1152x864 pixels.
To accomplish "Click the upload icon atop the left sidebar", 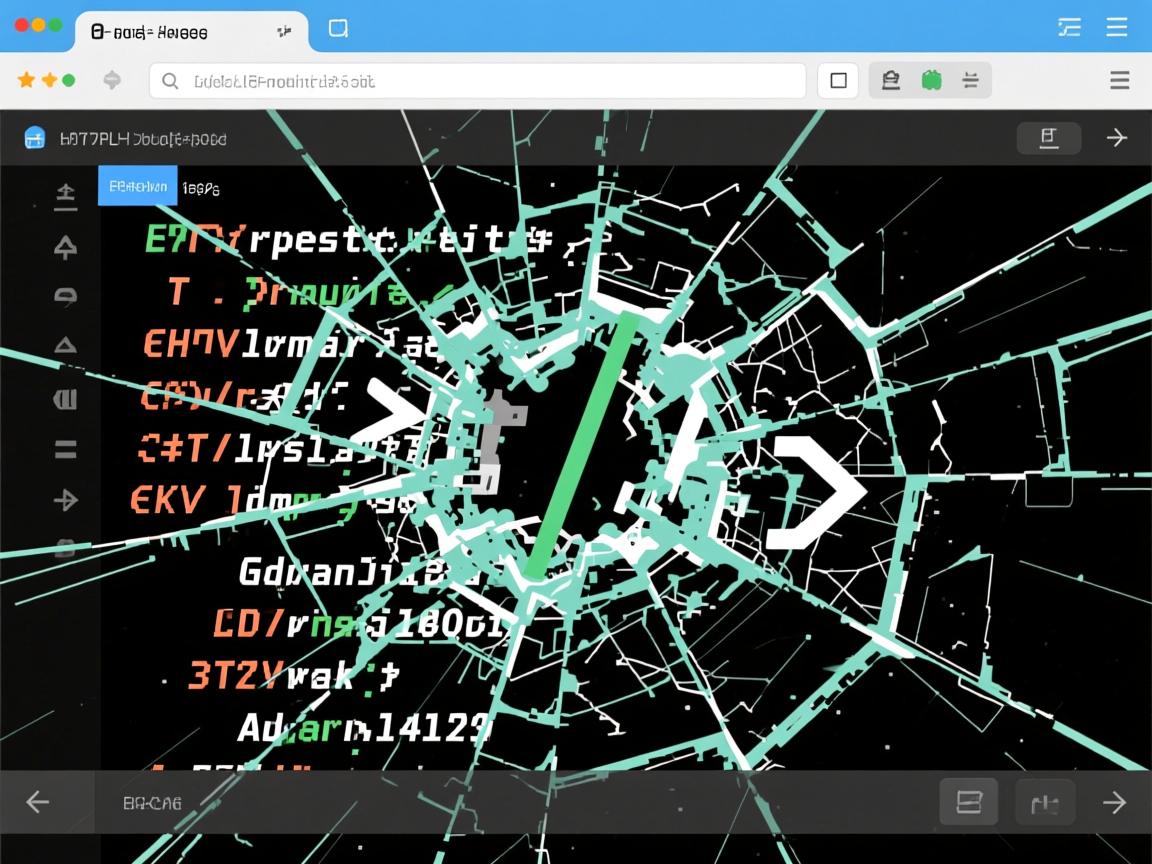I will 65,197.
